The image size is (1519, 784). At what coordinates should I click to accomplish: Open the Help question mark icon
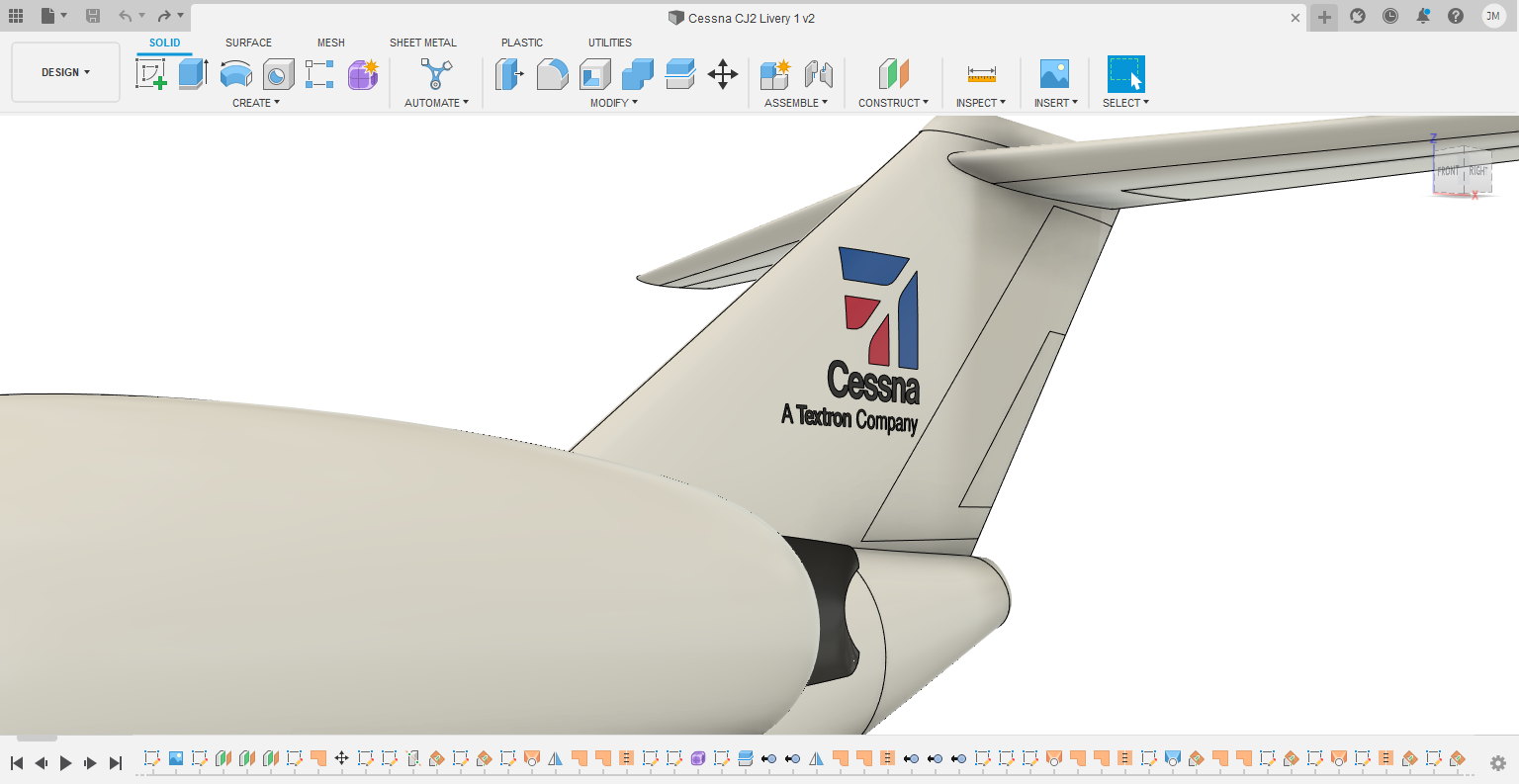[x=1456, y=16]
